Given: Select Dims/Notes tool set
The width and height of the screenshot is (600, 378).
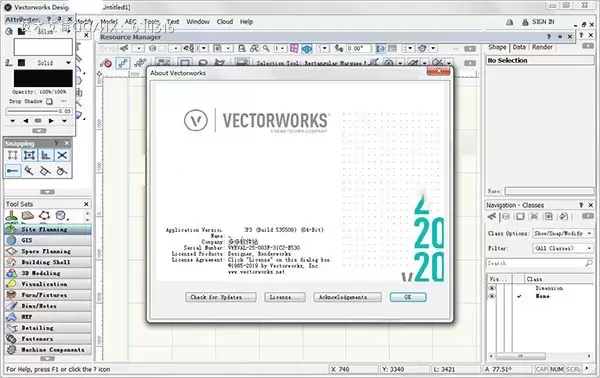Looking at the screenshot, I should coord(48,306).
